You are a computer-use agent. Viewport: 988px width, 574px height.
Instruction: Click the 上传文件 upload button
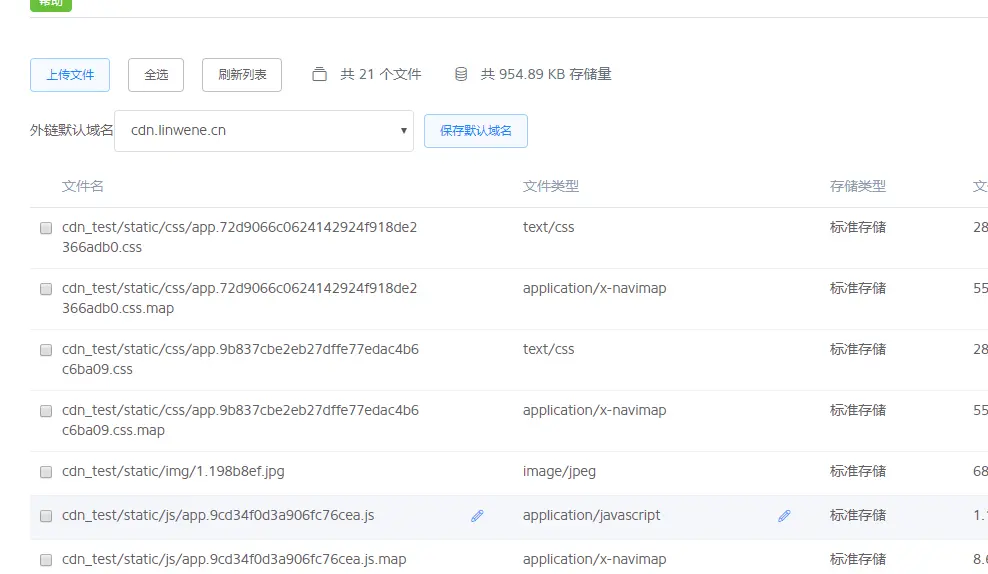tap(70, 75)
